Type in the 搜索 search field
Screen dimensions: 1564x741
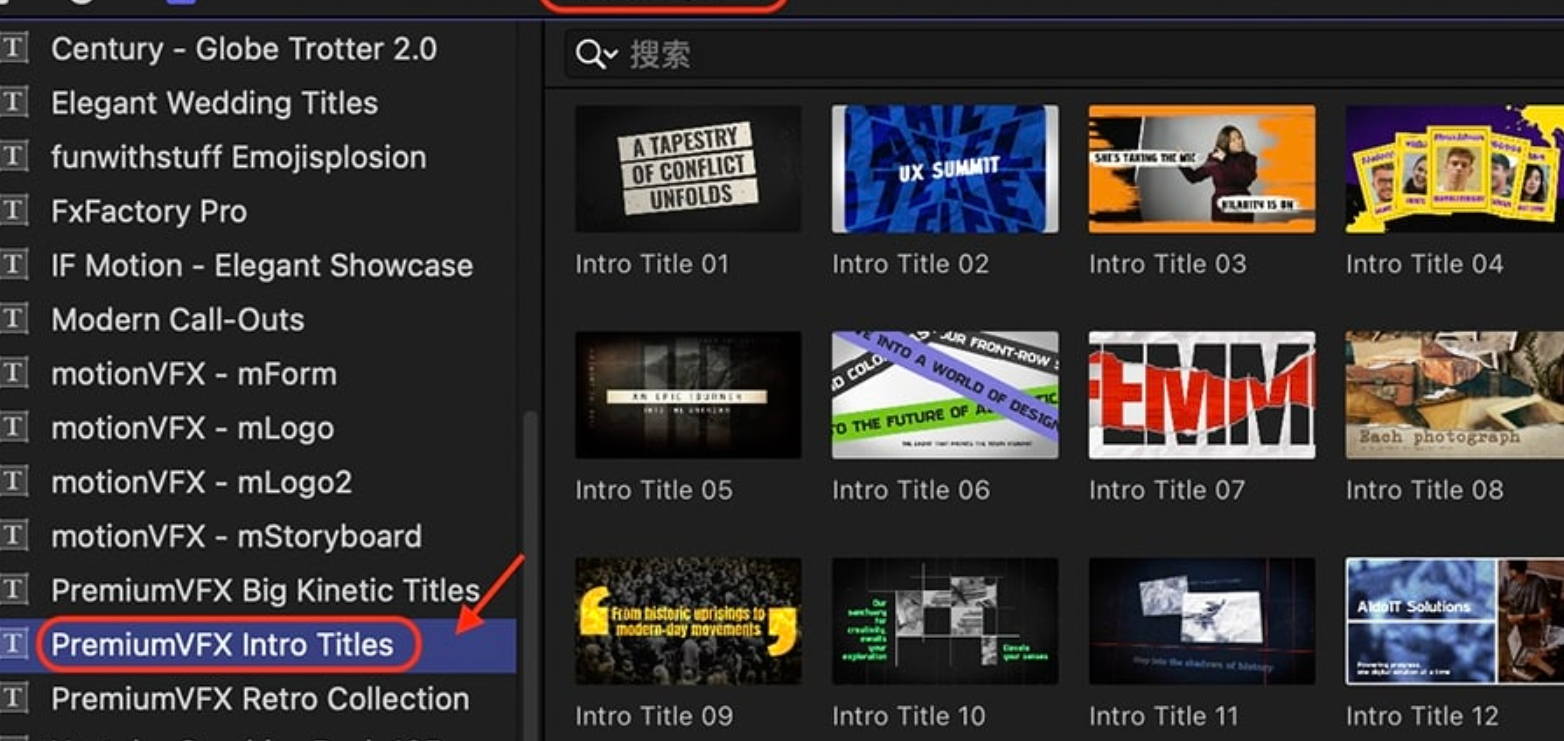pyautogui.click(x=900, y=54)
